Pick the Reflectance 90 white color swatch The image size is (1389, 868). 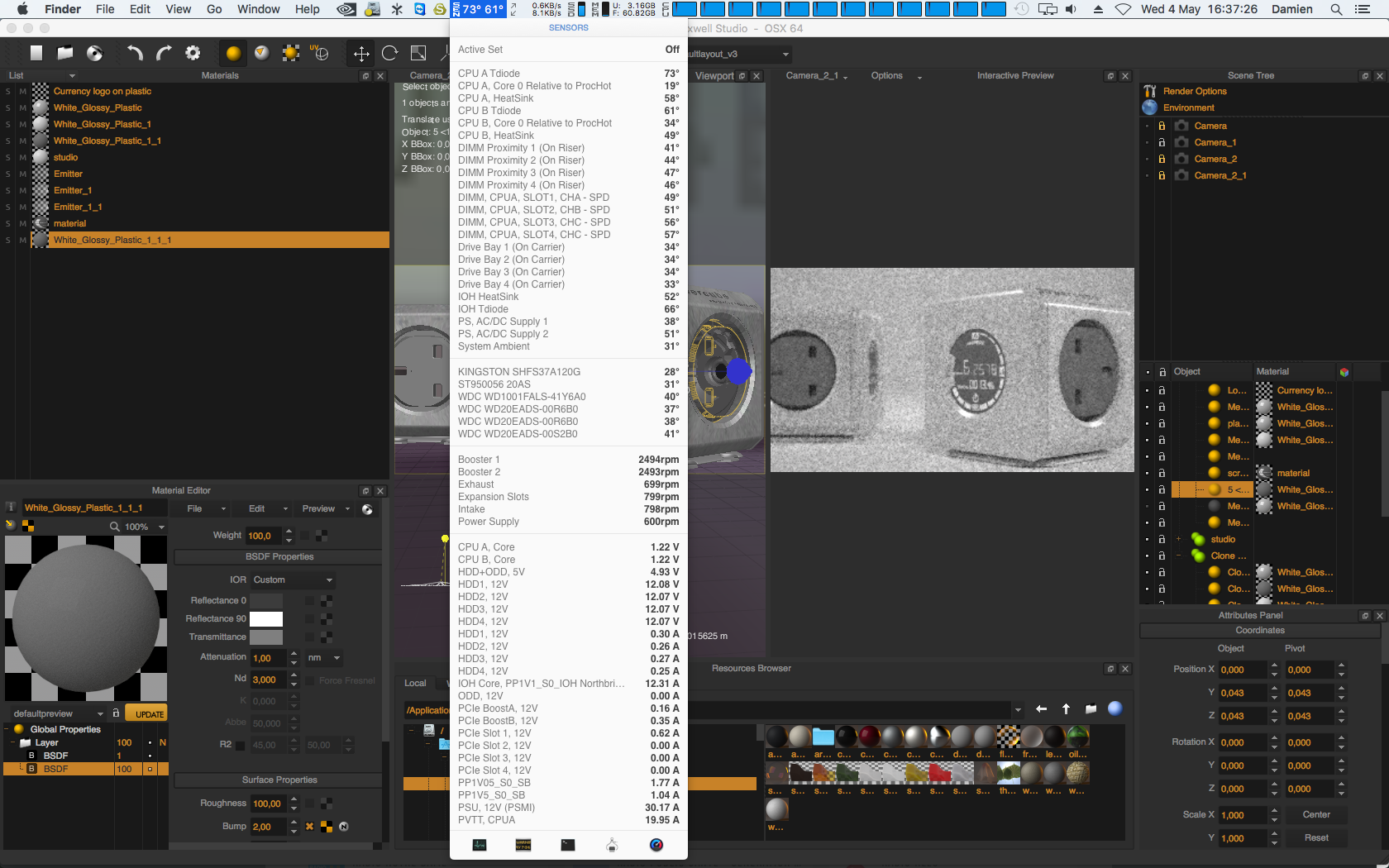[x=266, y=619]
